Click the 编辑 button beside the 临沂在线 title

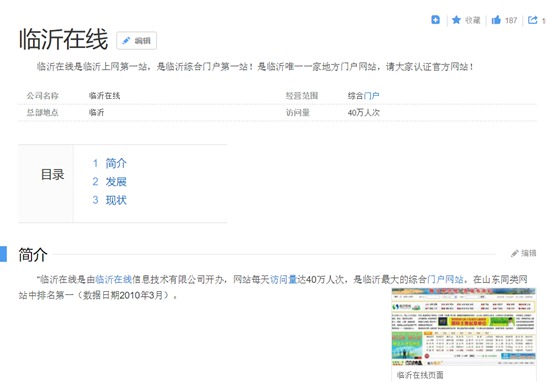click(x=136, y=41)
